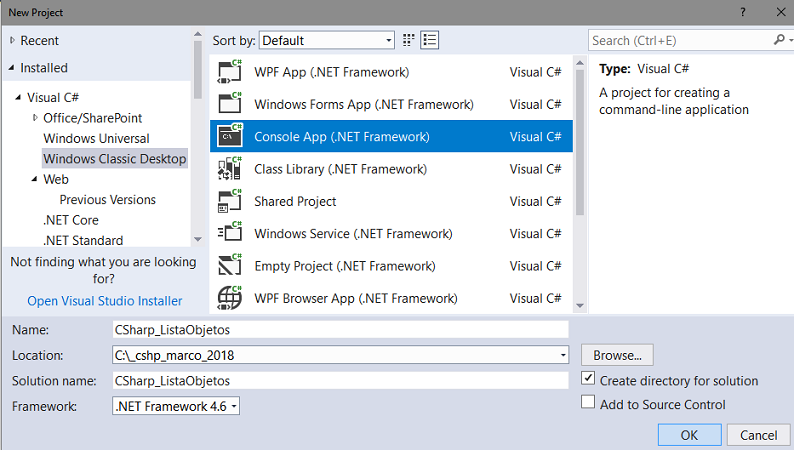The width and height of the screenshot is (794, 450).
Task: Open the Location path dropdown
Action: click(x=563, y=355)
